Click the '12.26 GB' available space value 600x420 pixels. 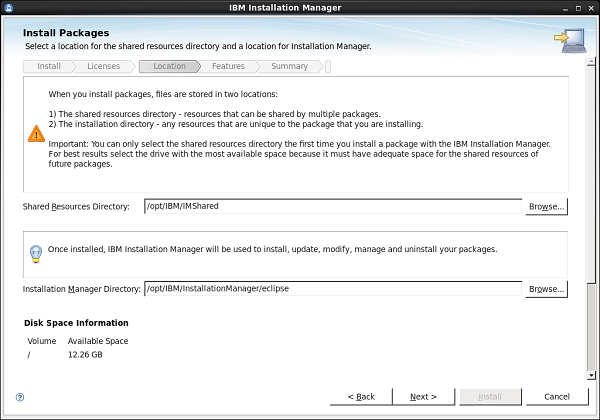point(85,355)
